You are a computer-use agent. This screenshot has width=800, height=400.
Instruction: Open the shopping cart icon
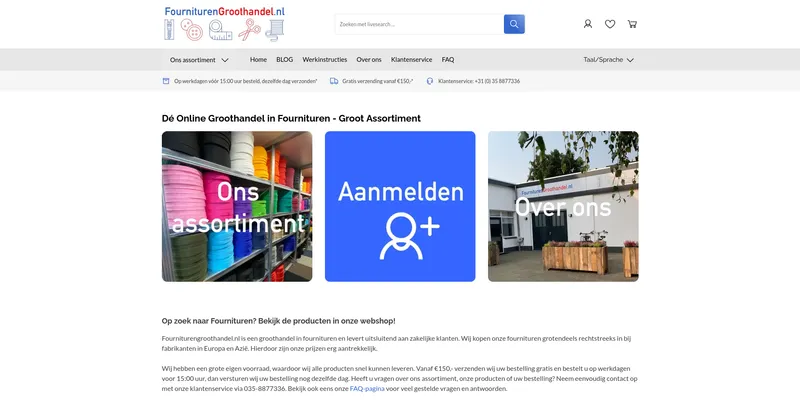tap(632, 24)
